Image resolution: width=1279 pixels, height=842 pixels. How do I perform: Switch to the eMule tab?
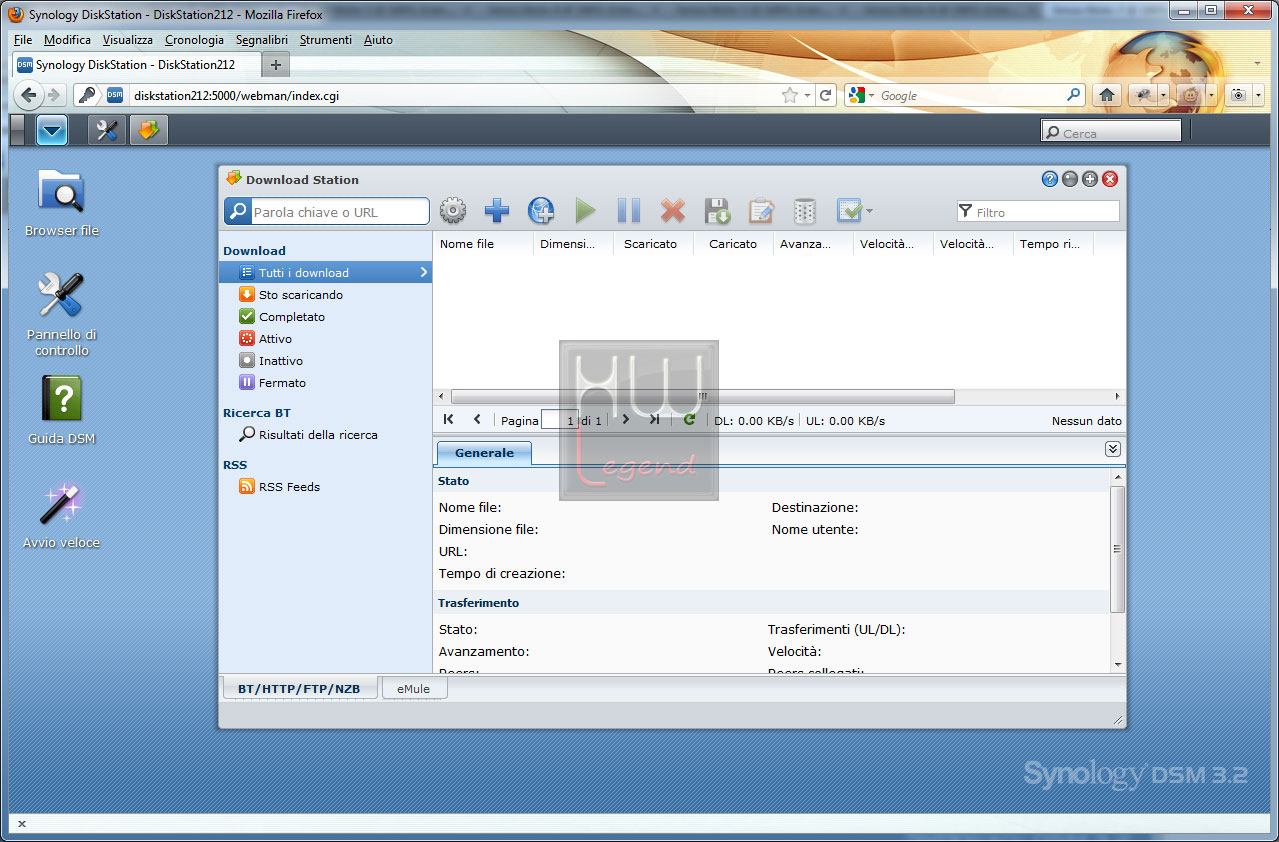click(415, 688)
